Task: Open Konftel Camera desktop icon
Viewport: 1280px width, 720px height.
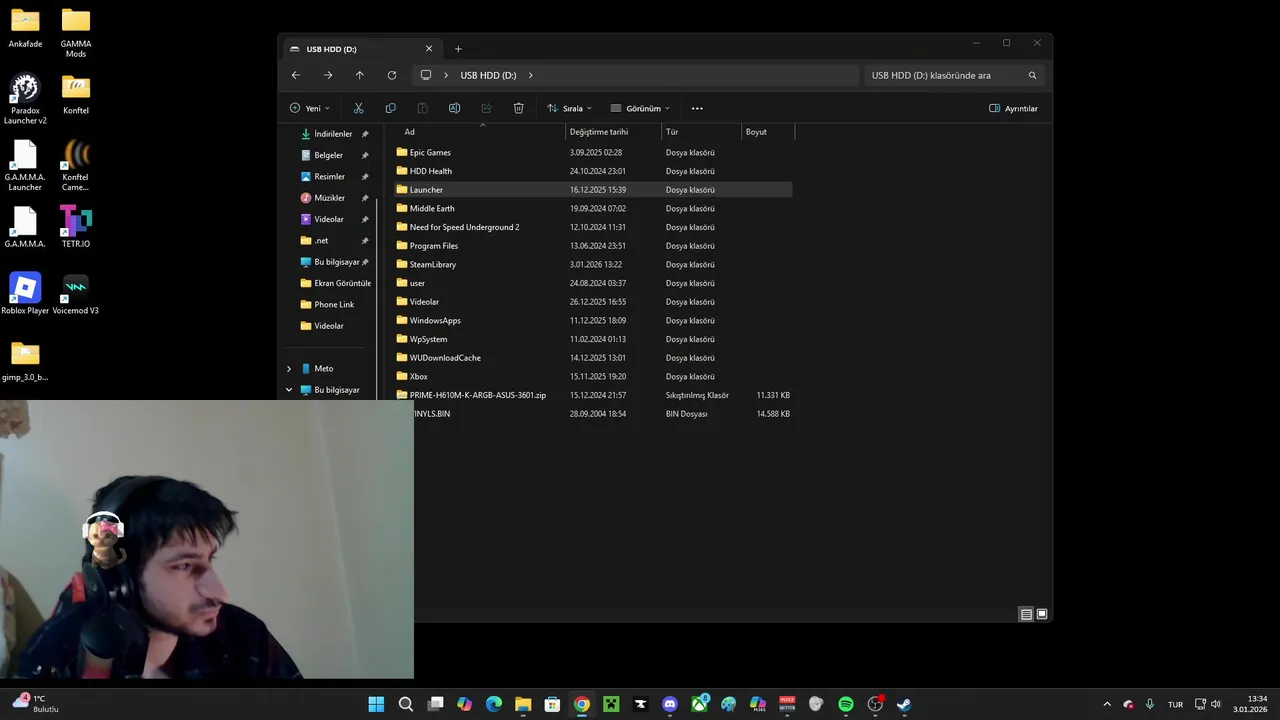Action: pos(76,166)
